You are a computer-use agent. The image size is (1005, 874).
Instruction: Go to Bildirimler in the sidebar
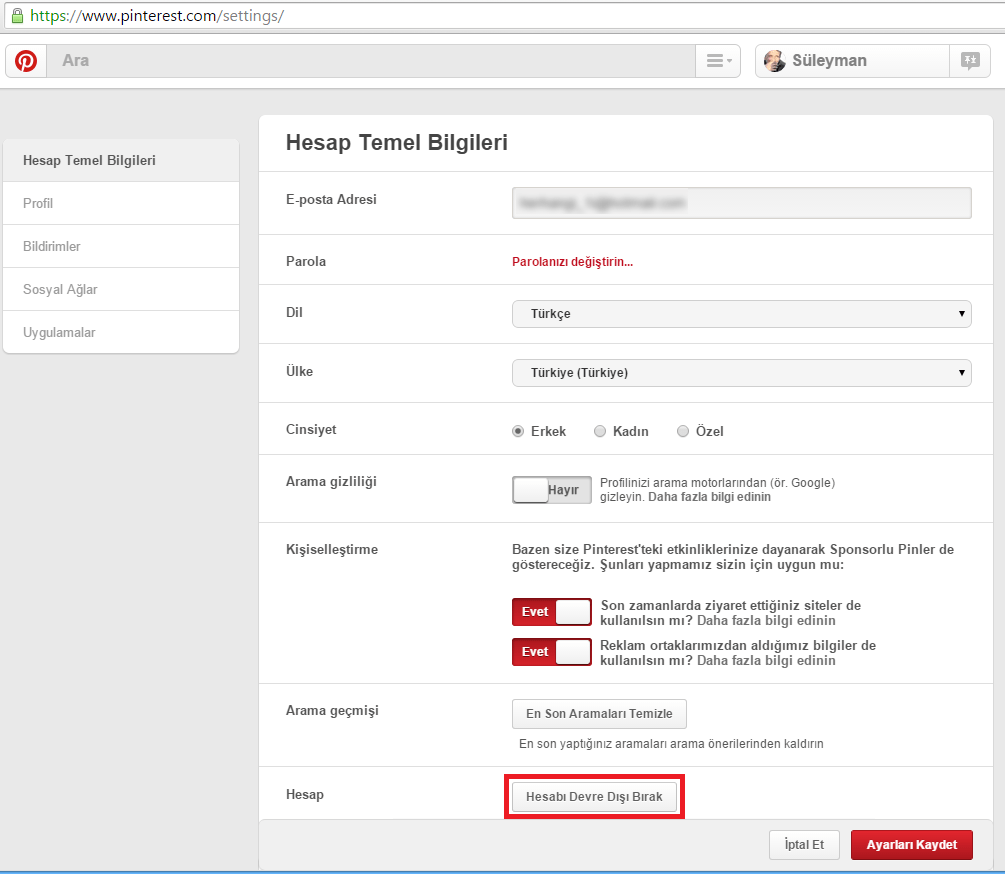[x=52, y=246]
